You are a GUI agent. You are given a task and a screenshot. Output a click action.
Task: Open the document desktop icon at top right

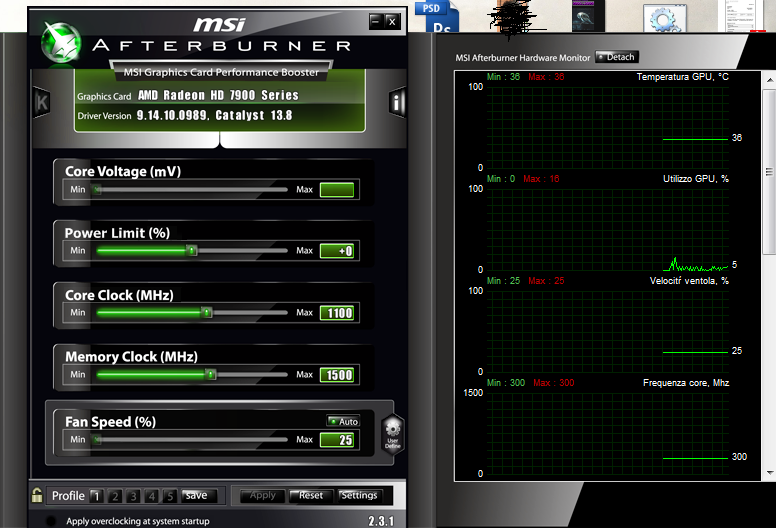[x=745, y=16]
